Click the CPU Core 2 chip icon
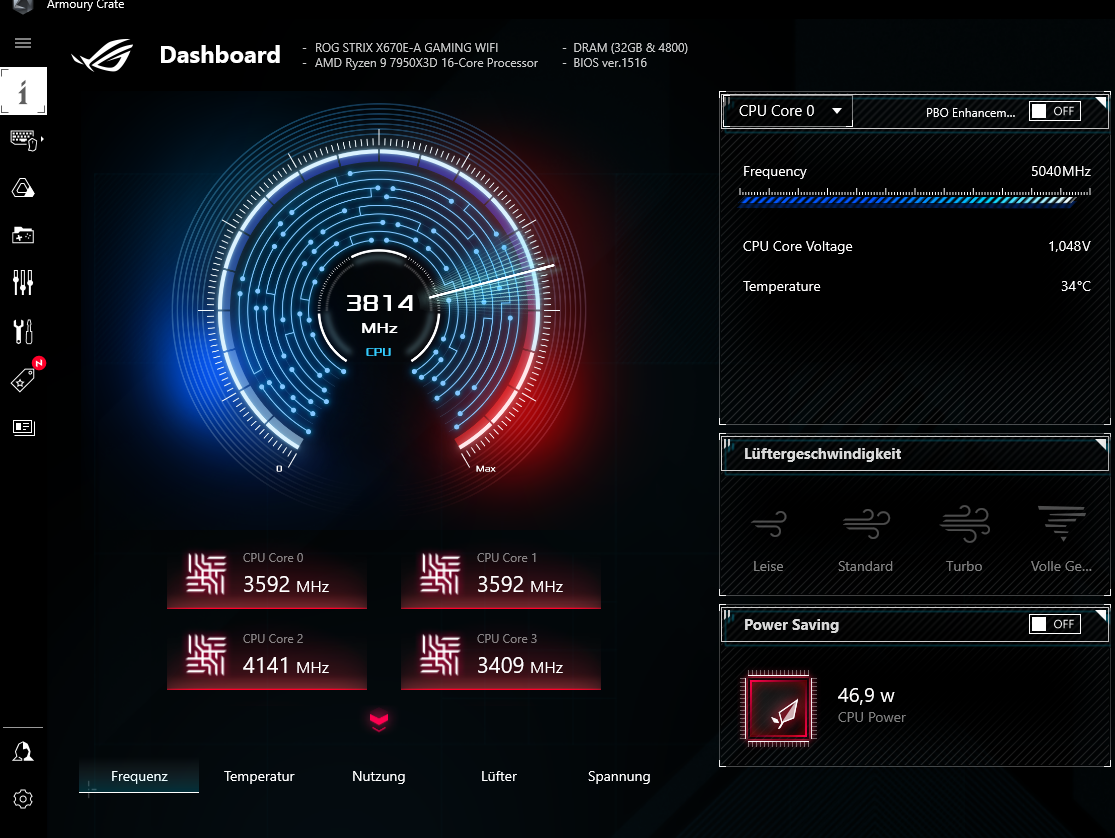 coord(206,654)
